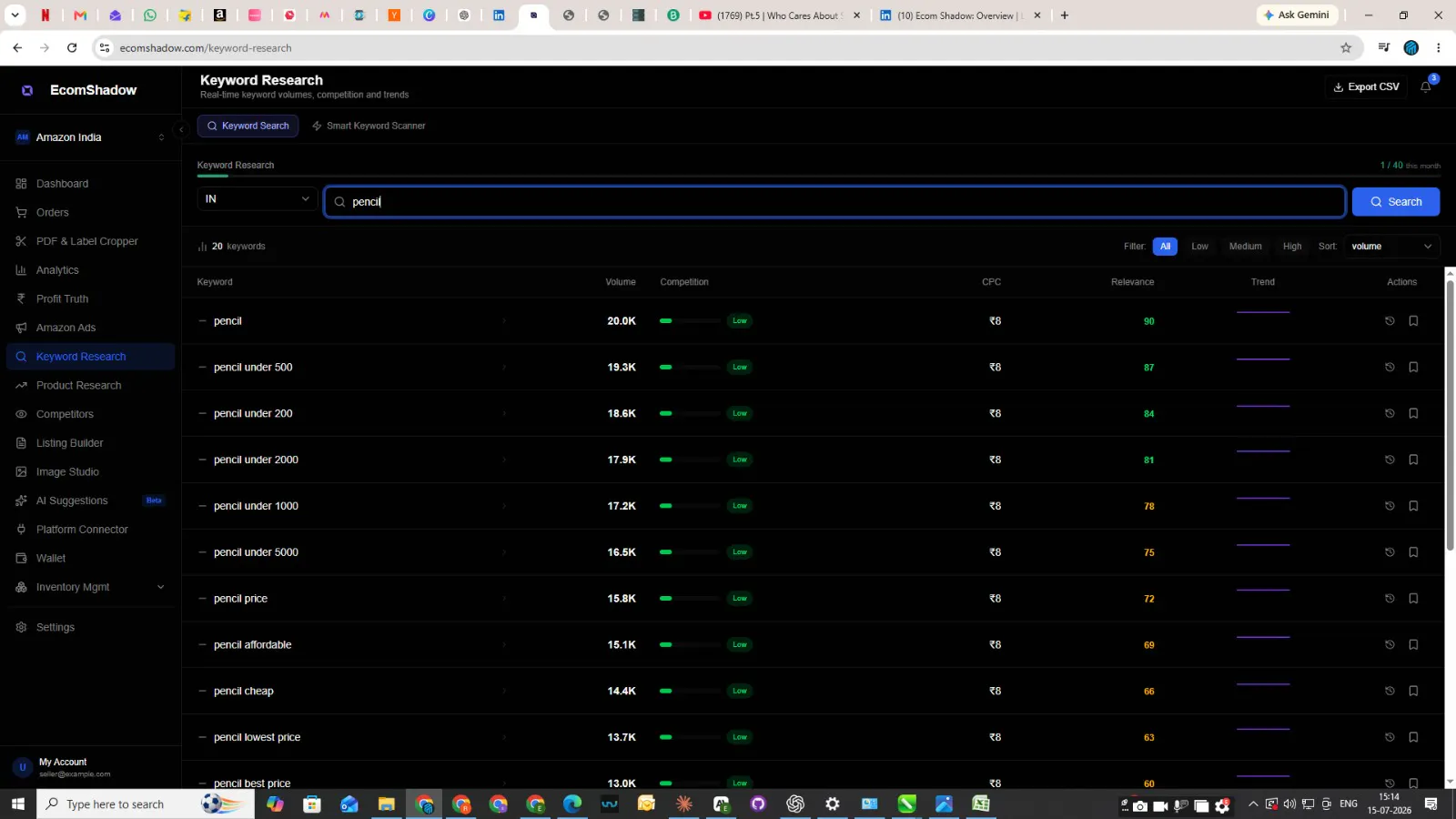The height and width of the screenshot is (819, 1456).
Task: Bookmark the 'pencil under 2000' keyword
Action: pos(1413,460)
